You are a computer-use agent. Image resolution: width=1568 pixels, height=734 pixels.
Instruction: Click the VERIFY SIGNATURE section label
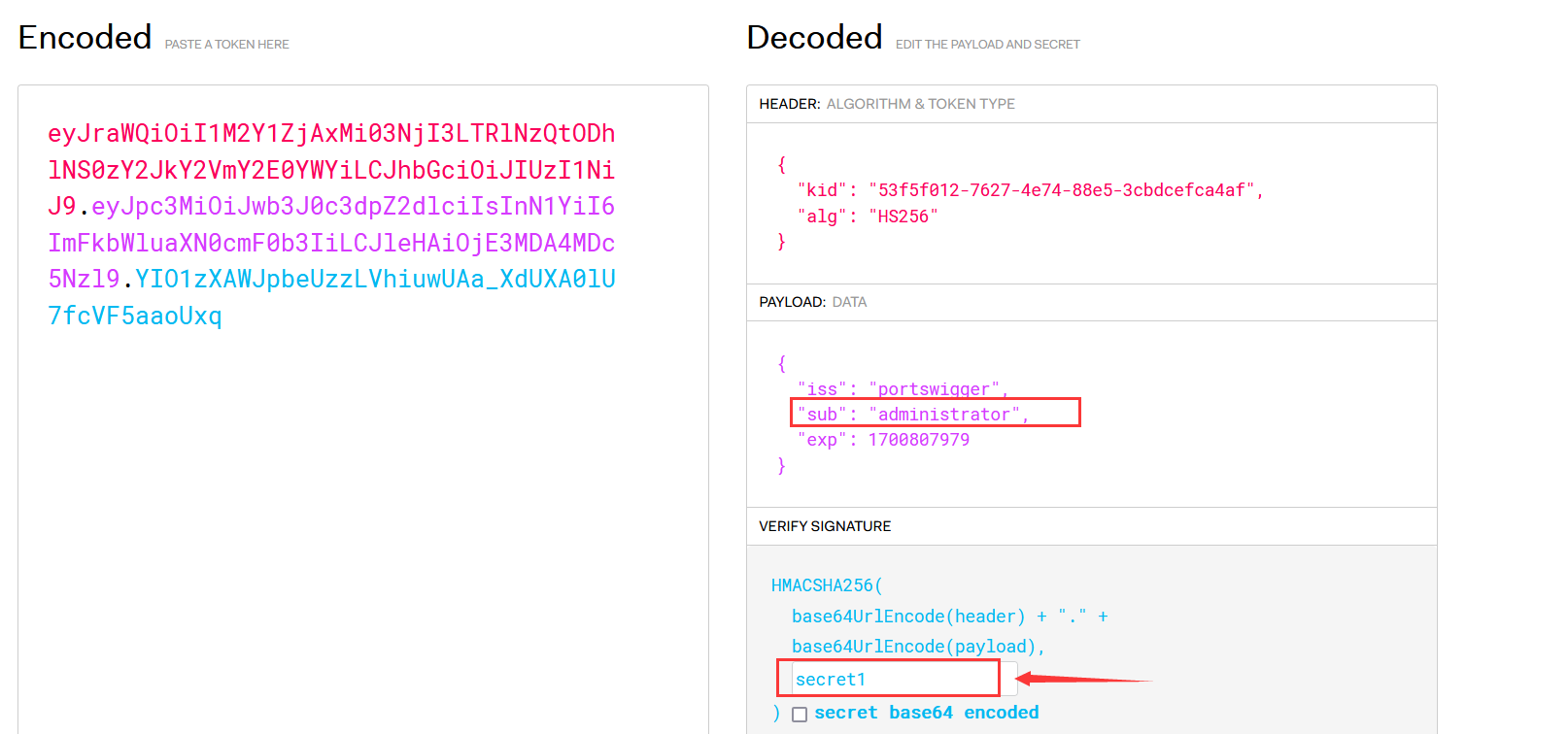click(825, 526)
